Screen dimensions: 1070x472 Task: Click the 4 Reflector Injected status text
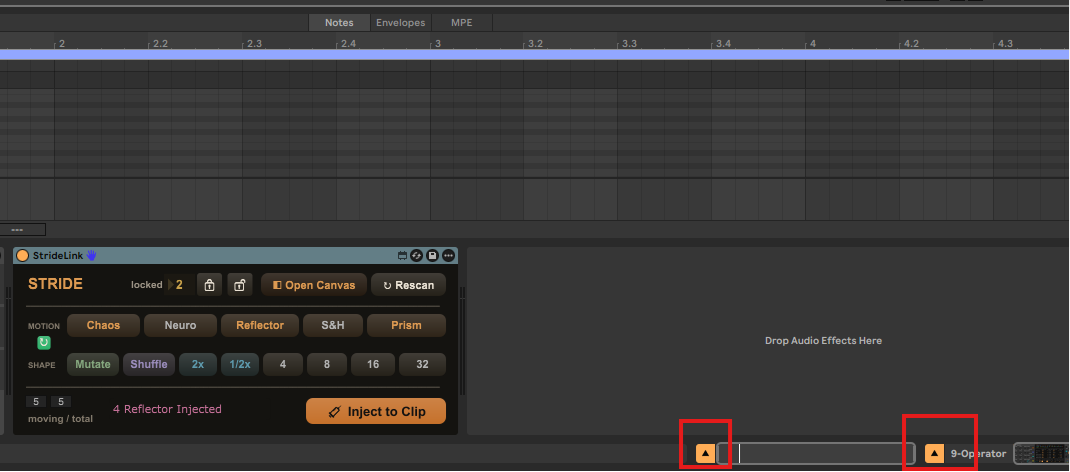[167, 409]
